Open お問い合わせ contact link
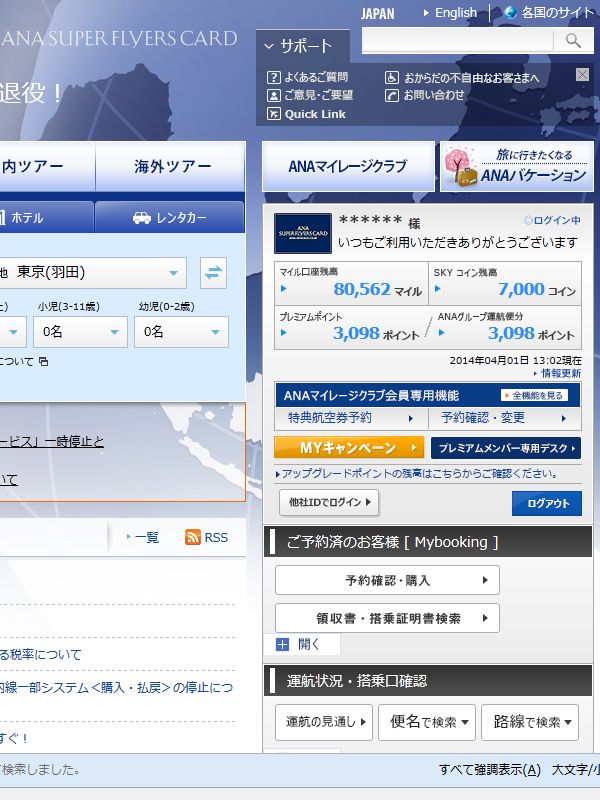 424,95
